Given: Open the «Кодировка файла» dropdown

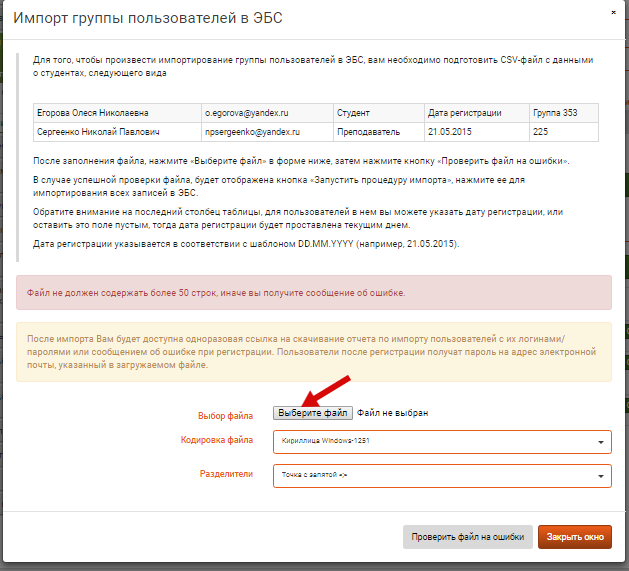Looking at the screenshot, I should pyautogui.click(x=441, y=442).
